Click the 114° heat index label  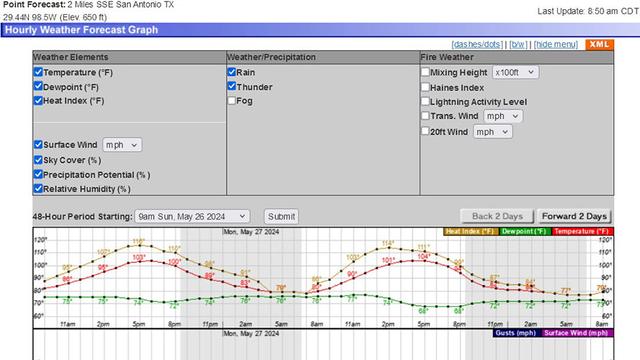(388, 243)
